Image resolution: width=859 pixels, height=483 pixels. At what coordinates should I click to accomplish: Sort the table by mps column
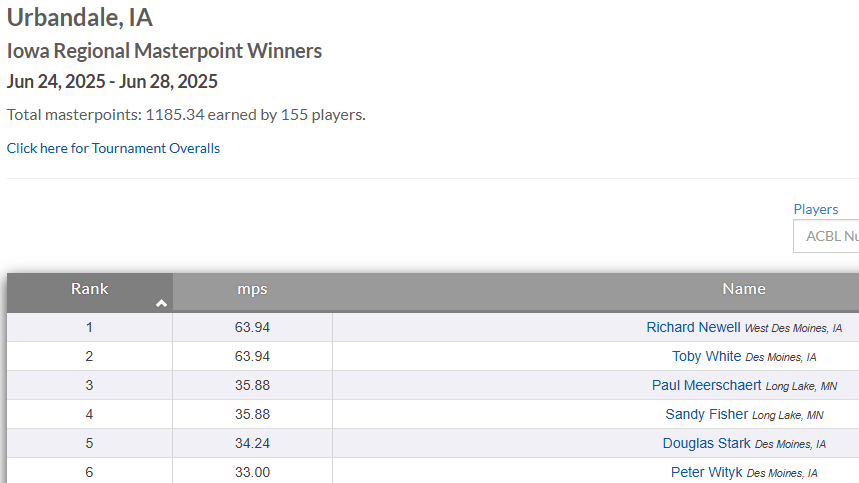coord(252,290)
